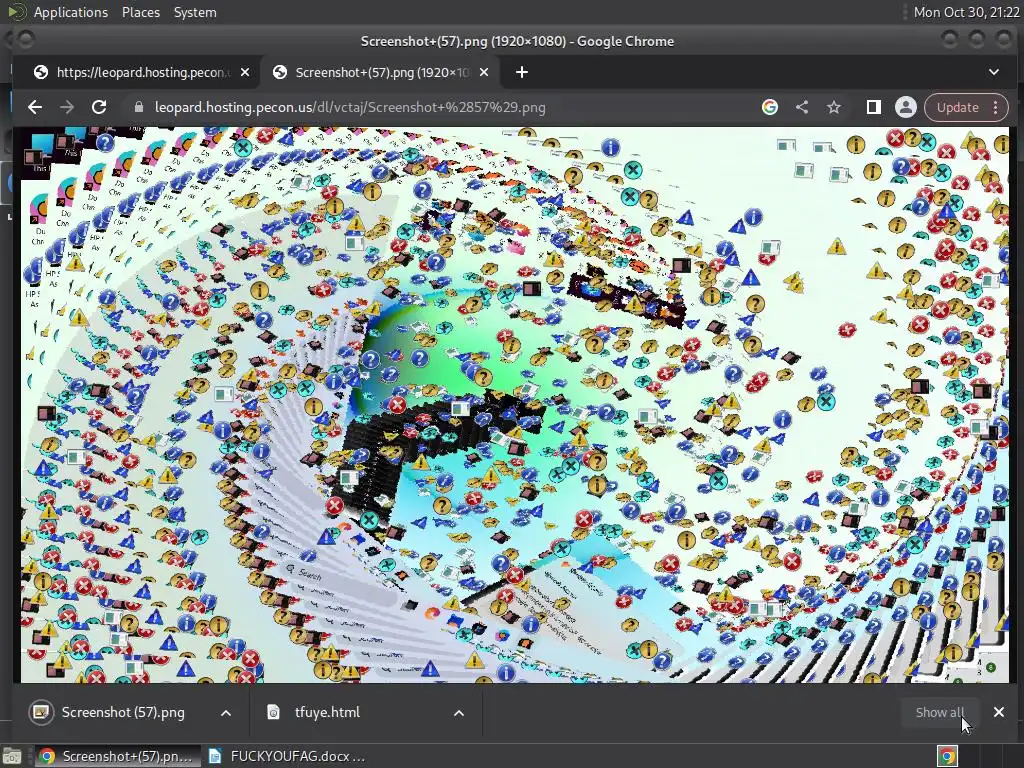View site info via the lock icon
The image size is (1024, 768).
[138, 107]
